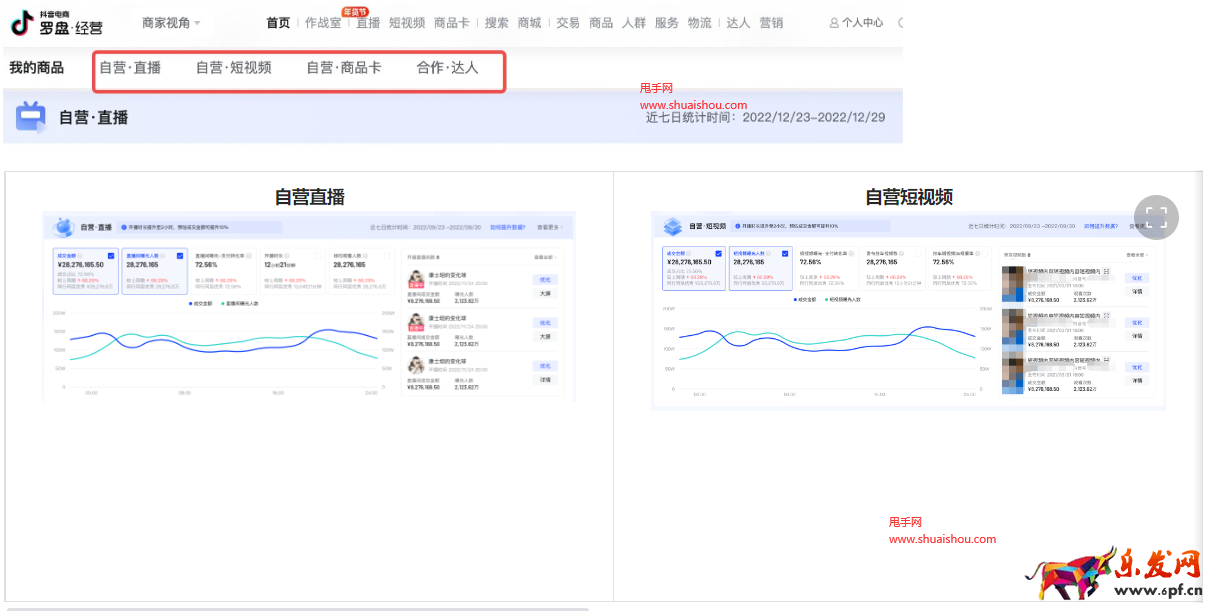This screenshot has height=611, width=1213.
Task: Click info icon beside 直播间曝光人数
Action: (162, 255)
